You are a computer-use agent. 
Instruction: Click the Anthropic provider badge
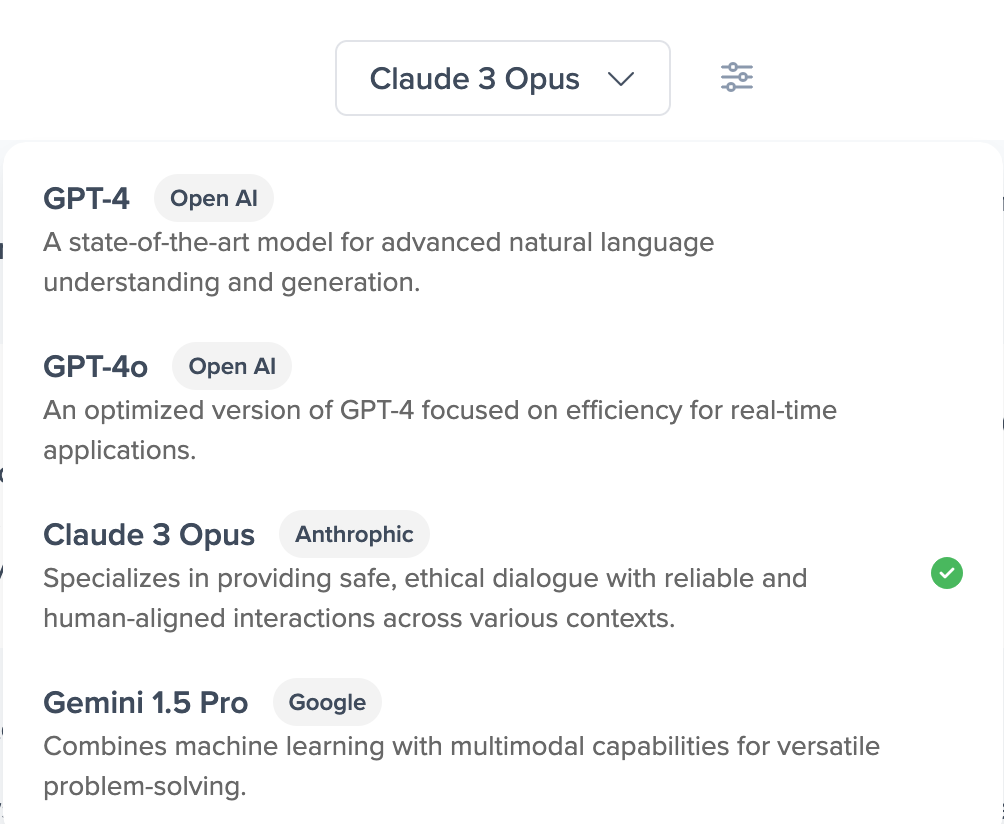(x=354, y=535)
